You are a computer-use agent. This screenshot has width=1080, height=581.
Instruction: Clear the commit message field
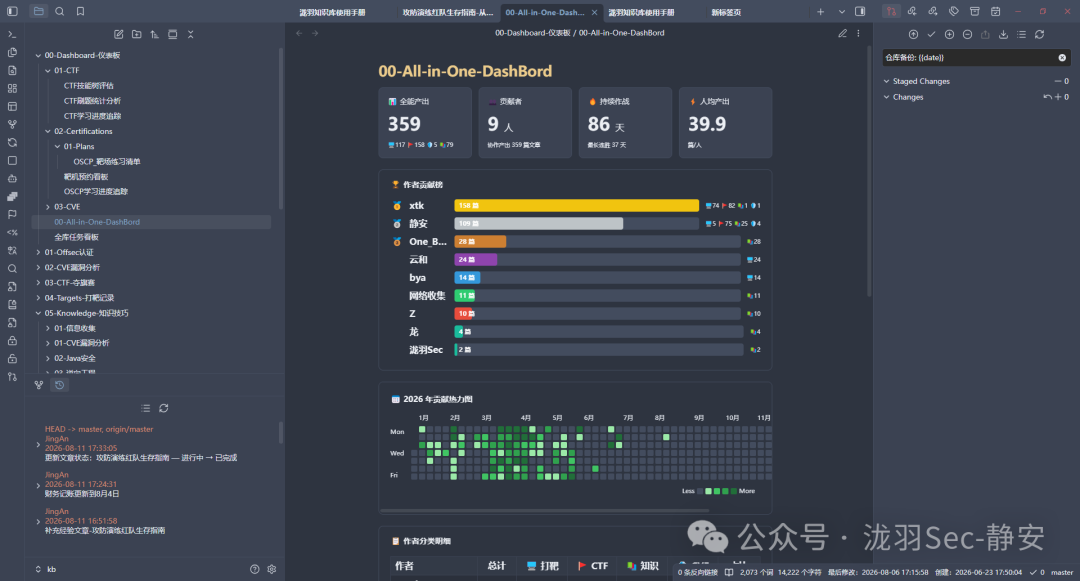1062,58
